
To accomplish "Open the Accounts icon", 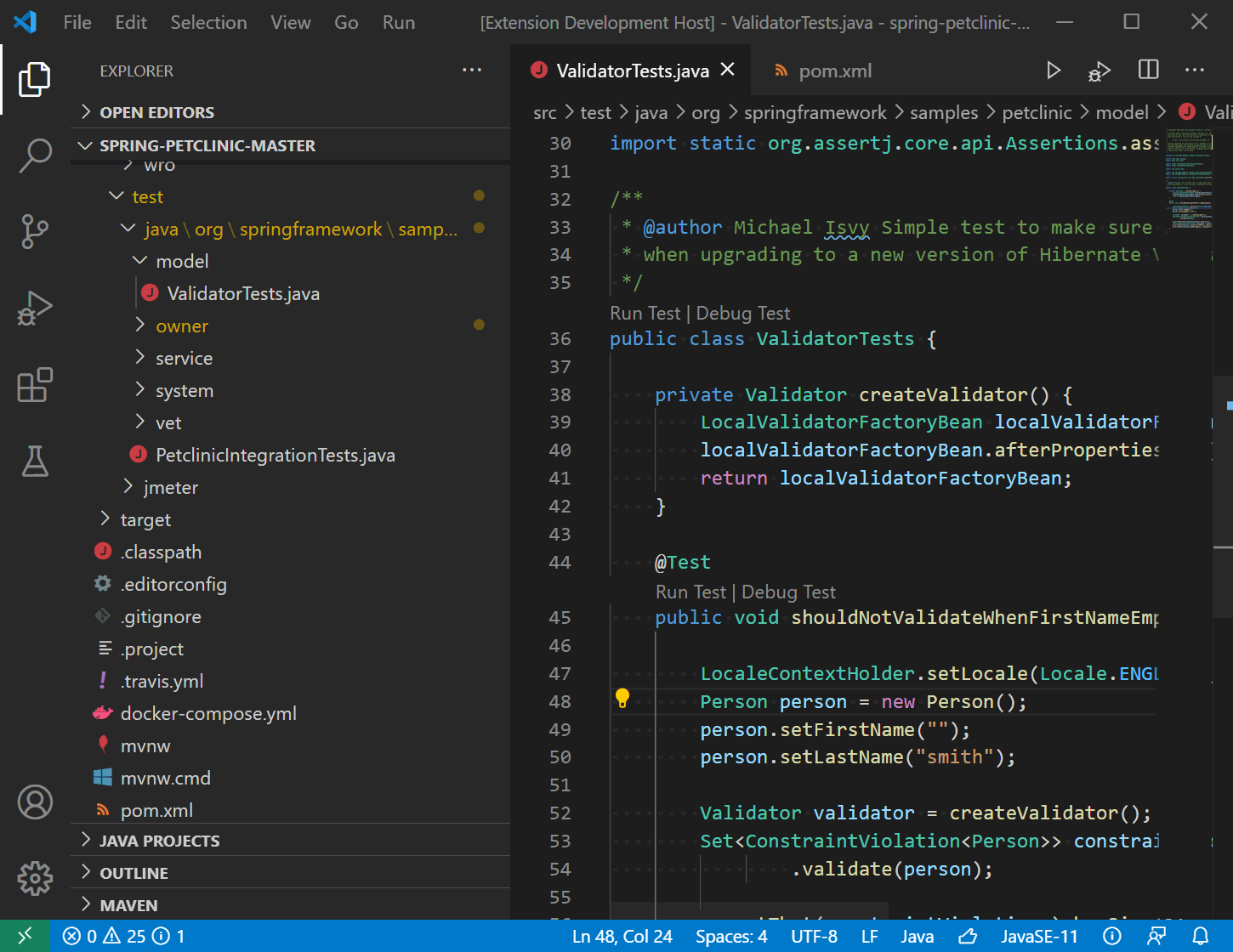I will [x=35, y=802].
